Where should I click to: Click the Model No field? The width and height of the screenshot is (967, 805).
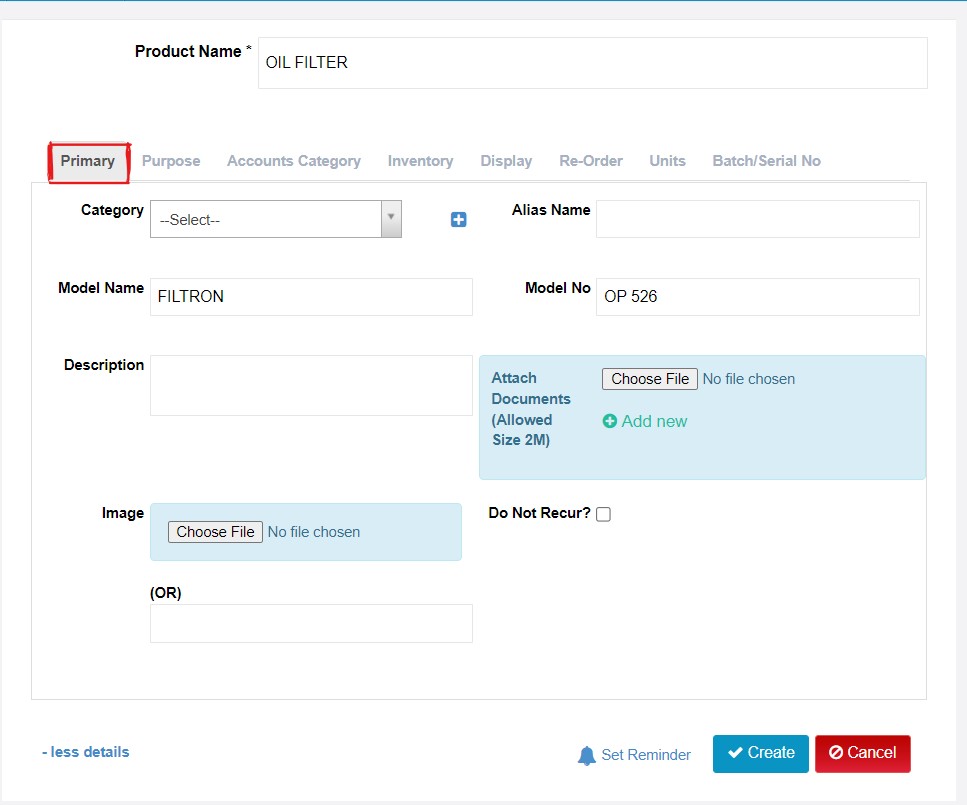[757, 297]
